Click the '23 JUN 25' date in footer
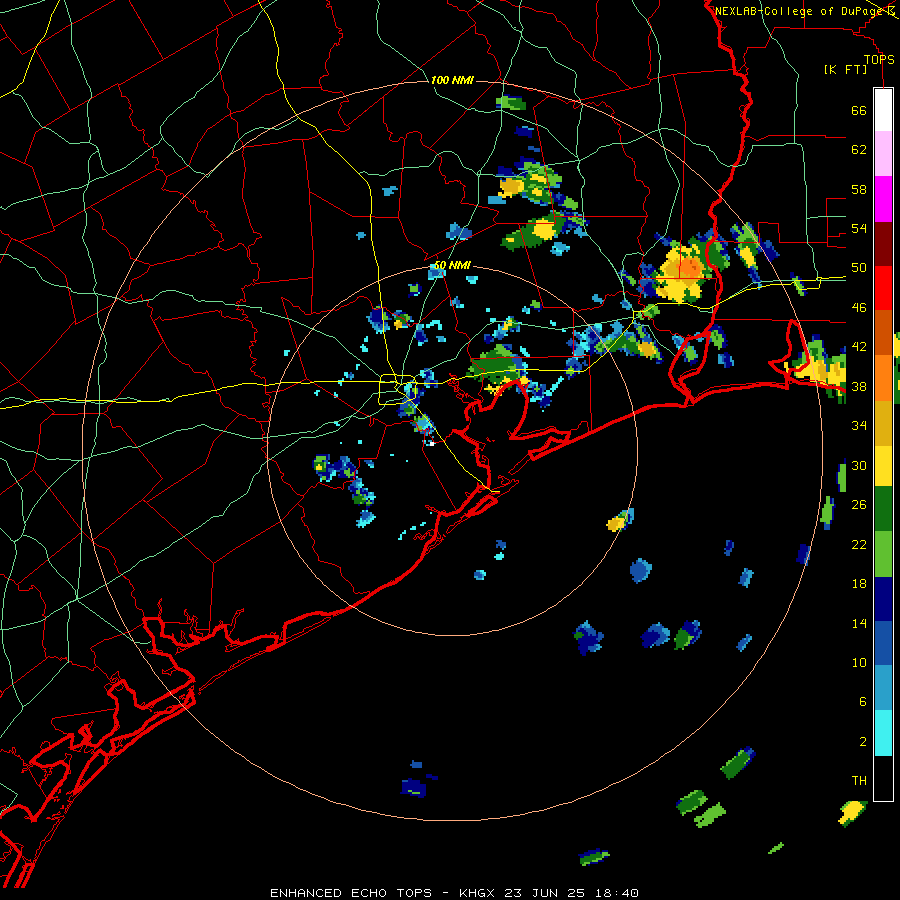 (x=544, y=893)
